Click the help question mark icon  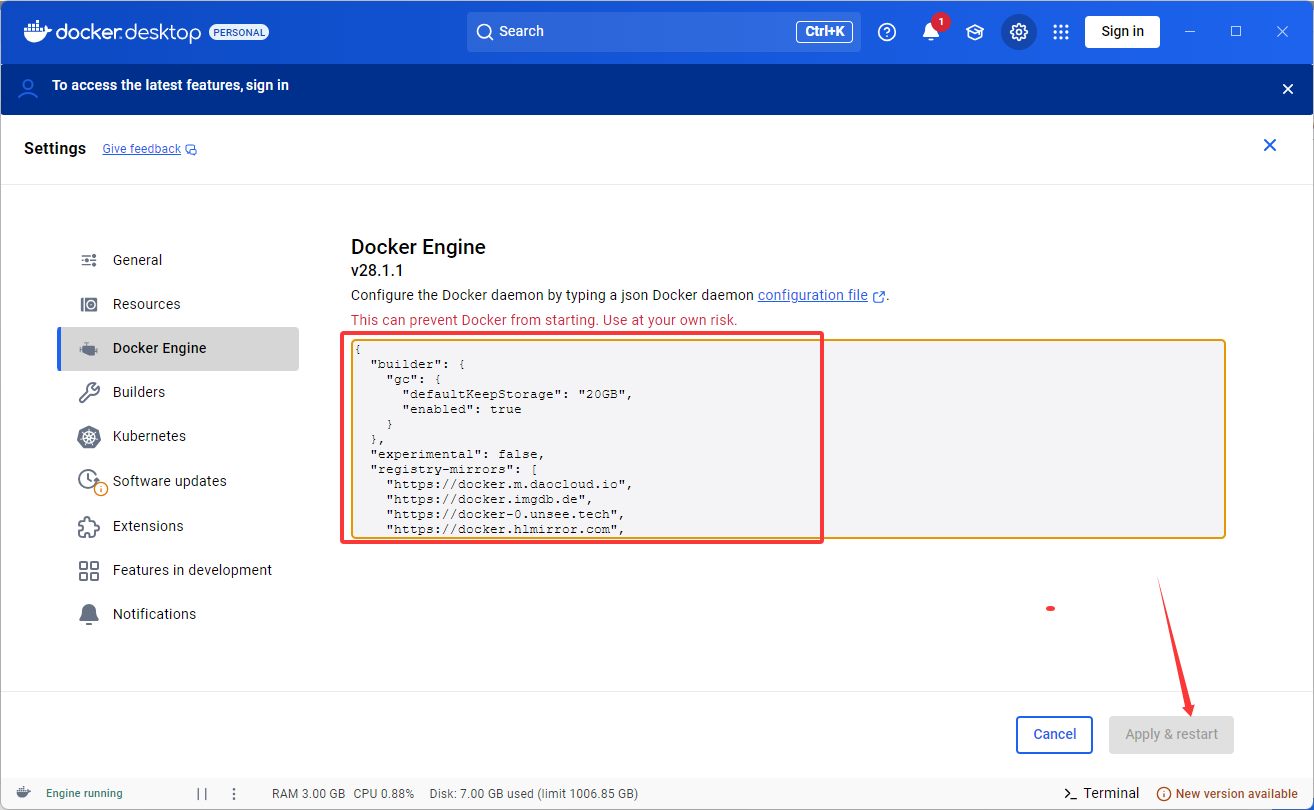tap(887, 32)
